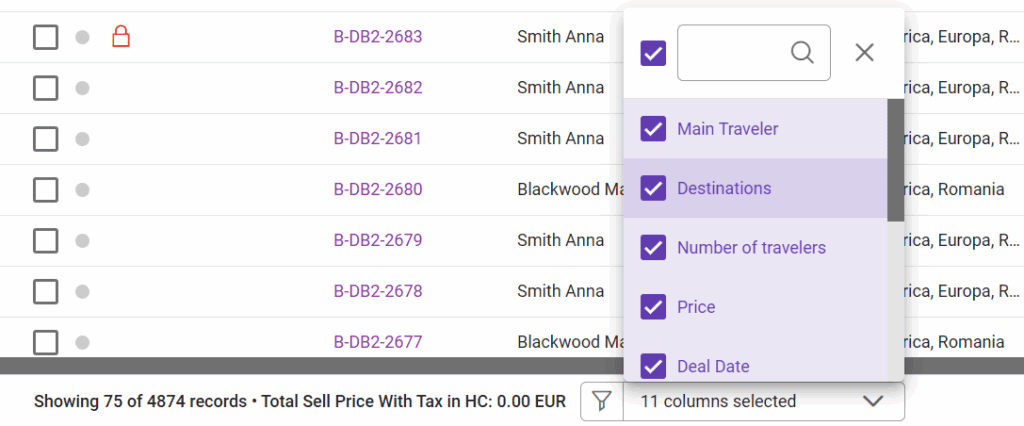Choose the Deal Date option

713,366
